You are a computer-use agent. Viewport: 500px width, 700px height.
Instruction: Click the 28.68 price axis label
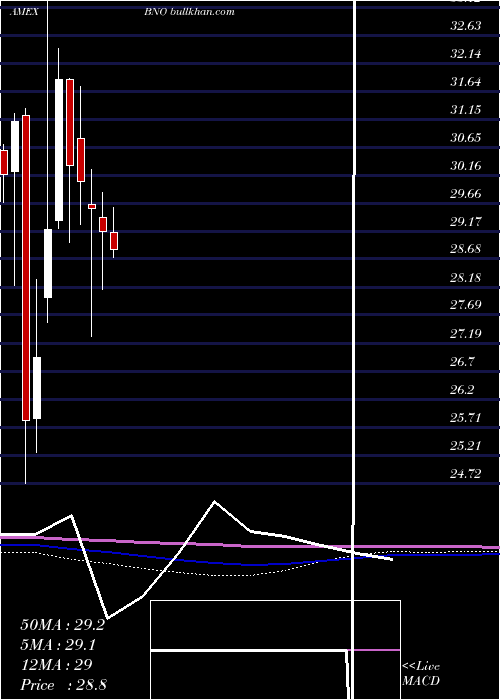tap(466, 249)
